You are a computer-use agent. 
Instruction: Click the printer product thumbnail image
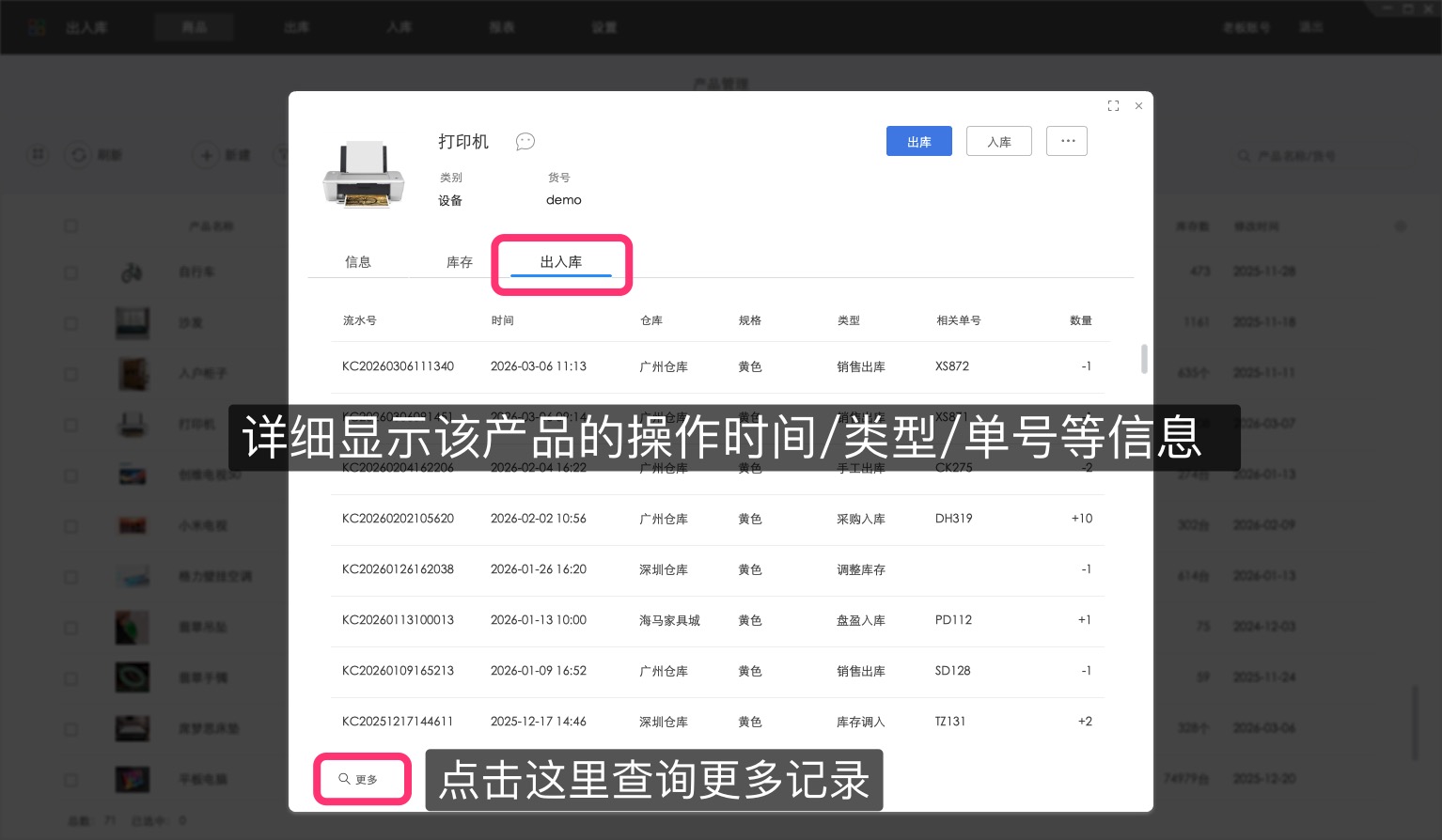363,174
